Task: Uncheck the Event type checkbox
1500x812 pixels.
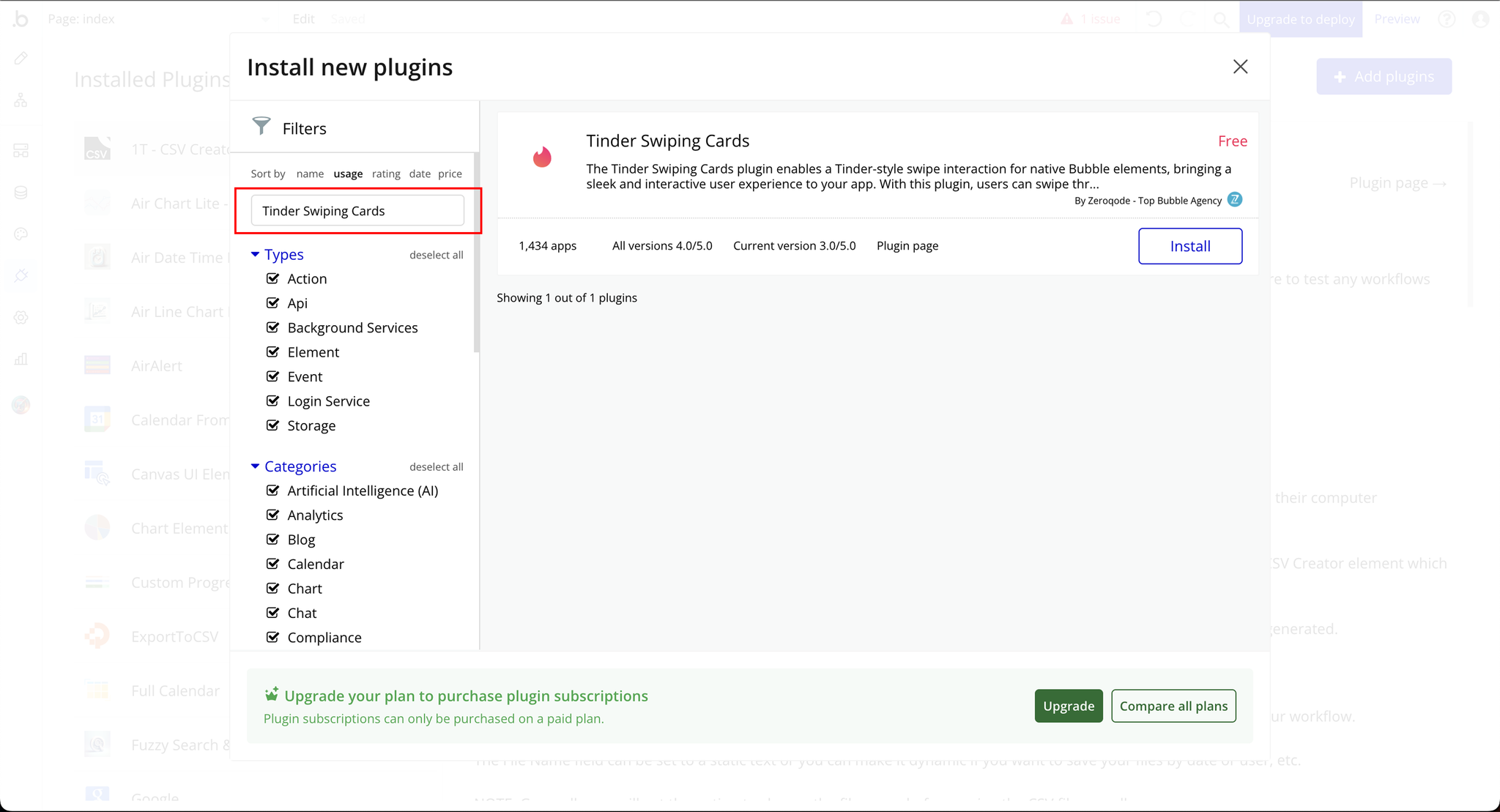Action: (x=272, y=376)
